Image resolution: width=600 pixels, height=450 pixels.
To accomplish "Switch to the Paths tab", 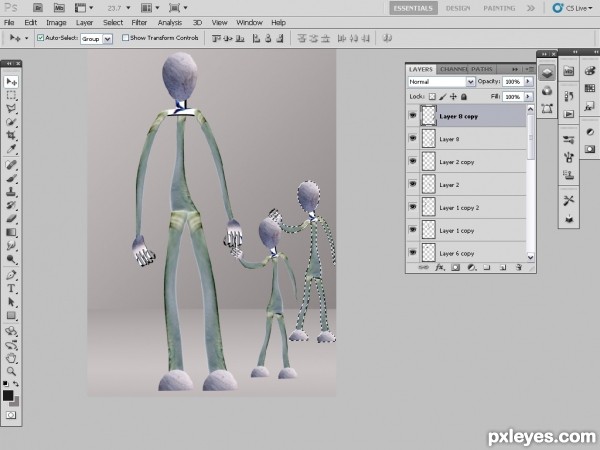I will coord(481,69).
